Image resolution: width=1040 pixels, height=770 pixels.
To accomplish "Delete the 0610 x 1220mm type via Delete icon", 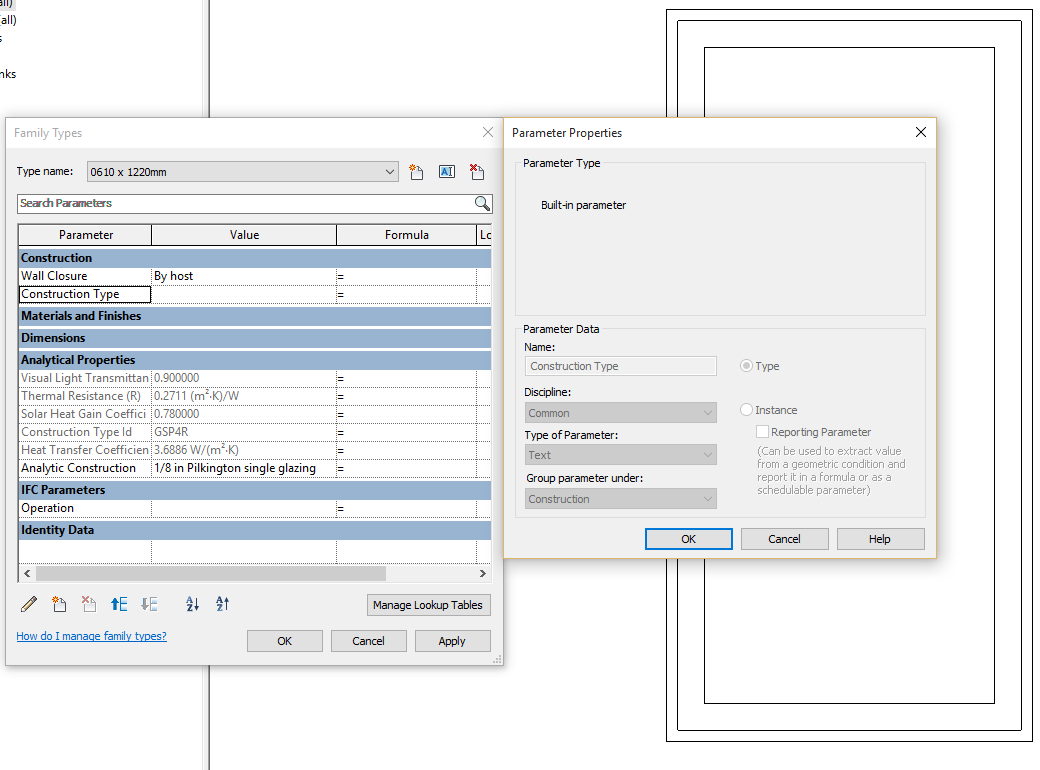I will coord(477,171).
